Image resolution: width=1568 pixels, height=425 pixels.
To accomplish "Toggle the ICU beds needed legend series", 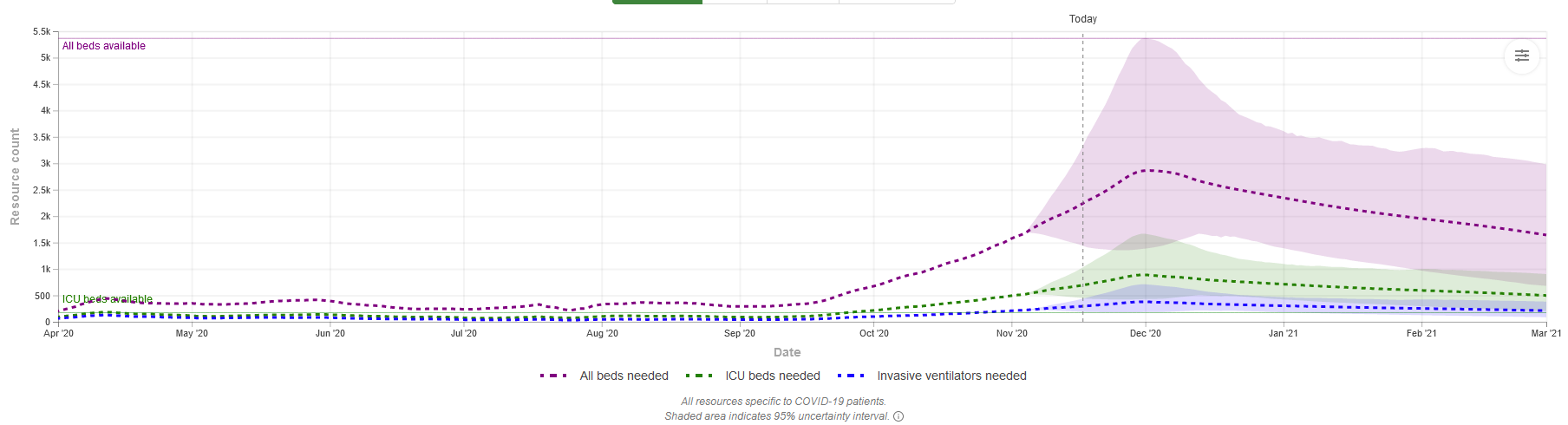I will click(772, 376).
